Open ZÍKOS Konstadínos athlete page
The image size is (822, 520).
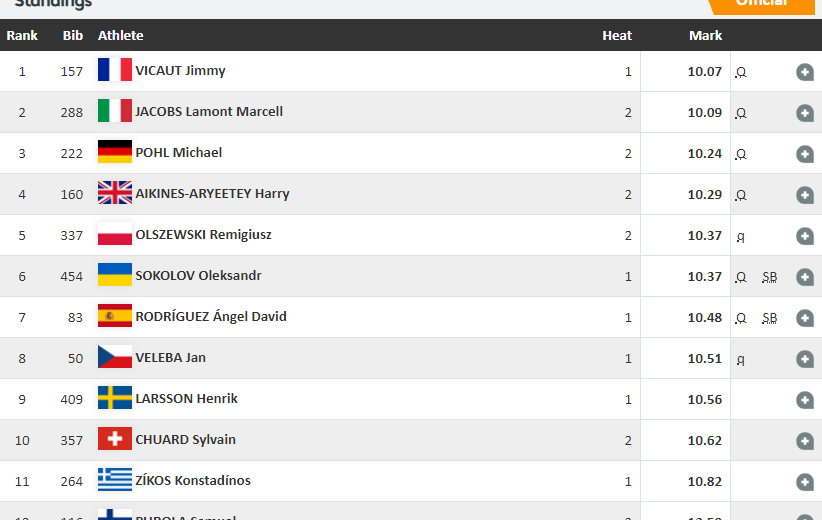[x=193, y=480]
